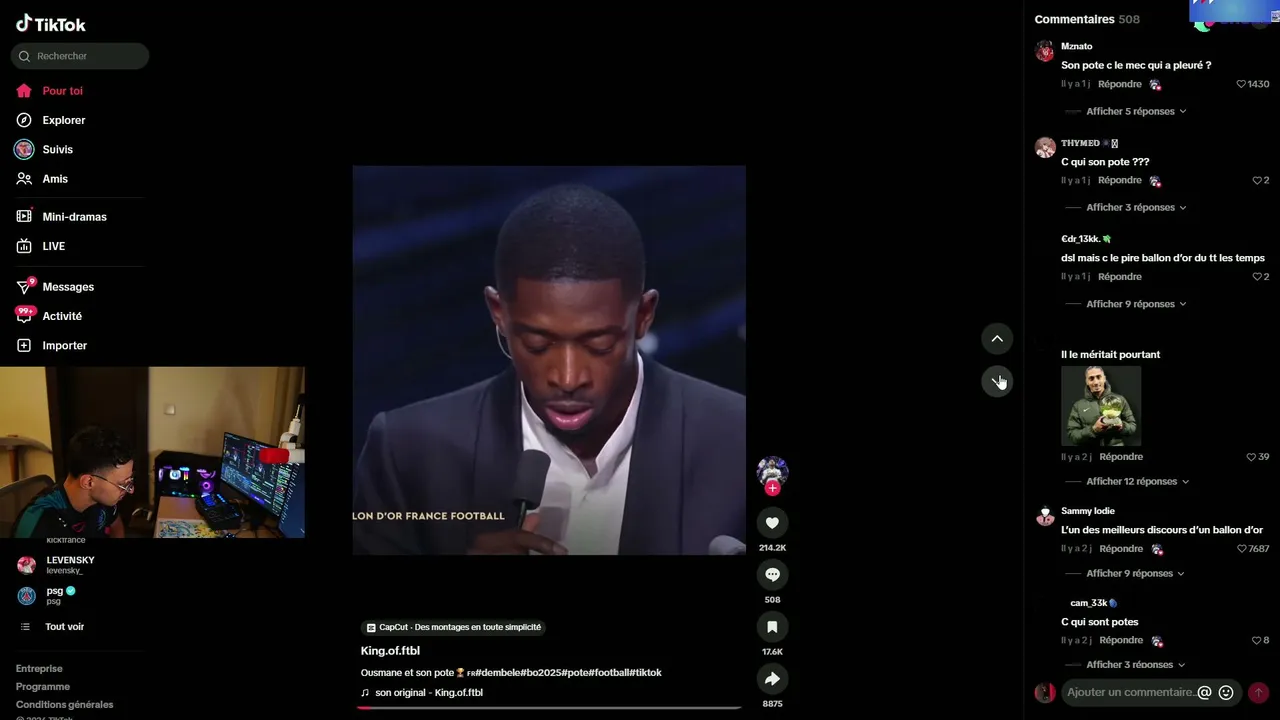Pause the playing Dembélé video
The width and height of the screenshot is (1280, 720).
pos(549,360)
